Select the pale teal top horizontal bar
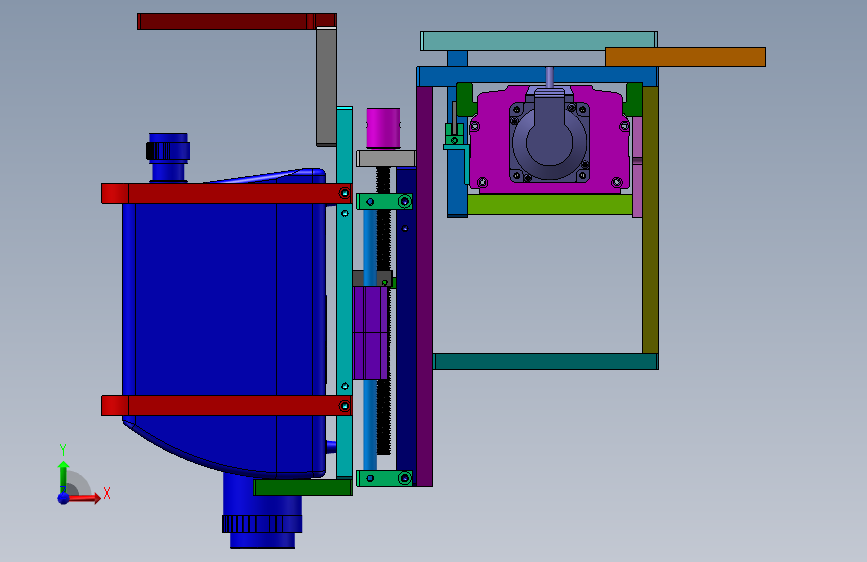867x562 pixels. (x=539, y=41)
